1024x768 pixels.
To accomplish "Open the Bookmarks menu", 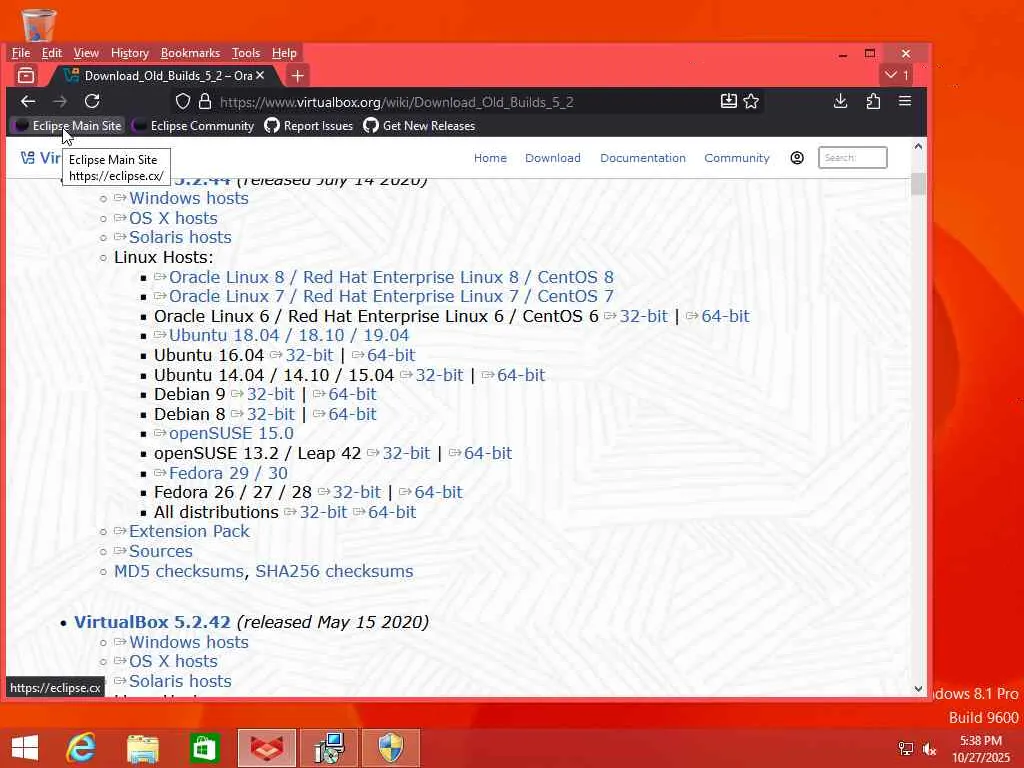I will point(190,53).
